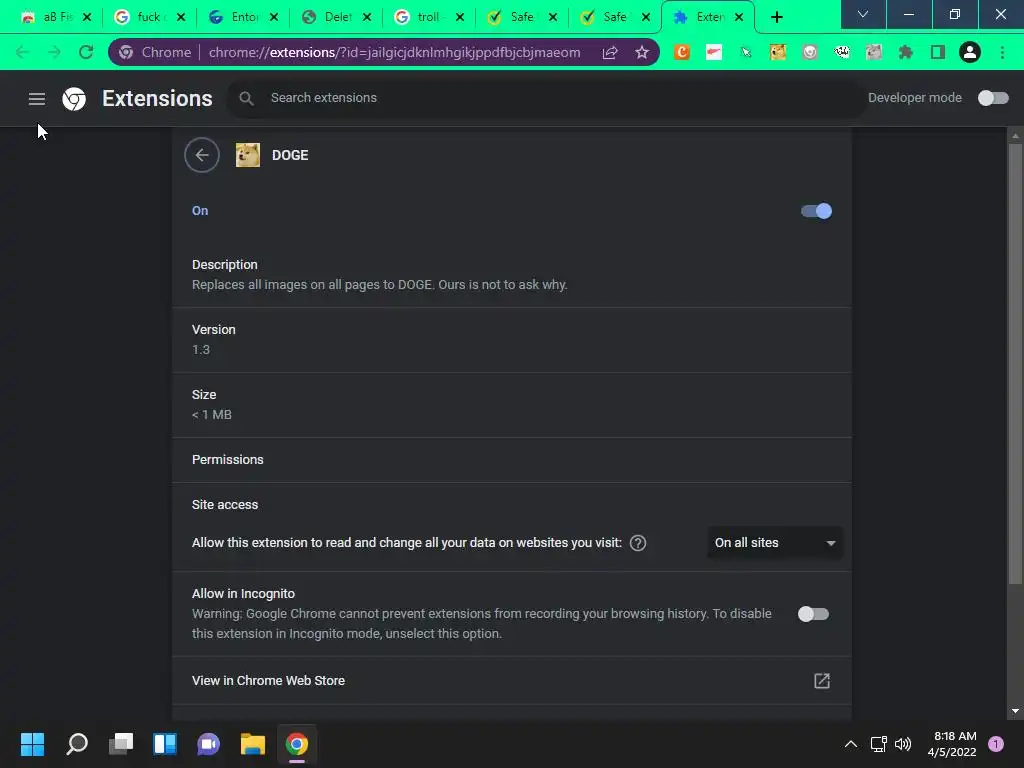
Task: Open the site access 'On all sites' dropdown
Action: point(775,543)
